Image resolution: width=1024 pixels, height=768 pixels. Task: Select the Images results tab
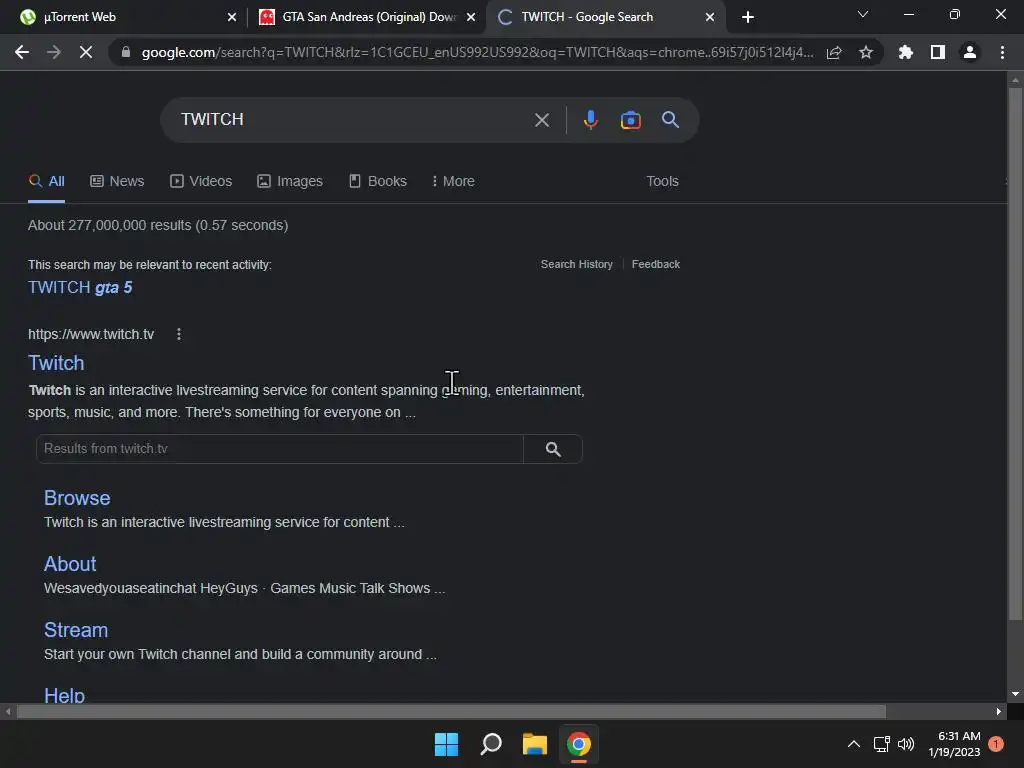click(290, 181)
